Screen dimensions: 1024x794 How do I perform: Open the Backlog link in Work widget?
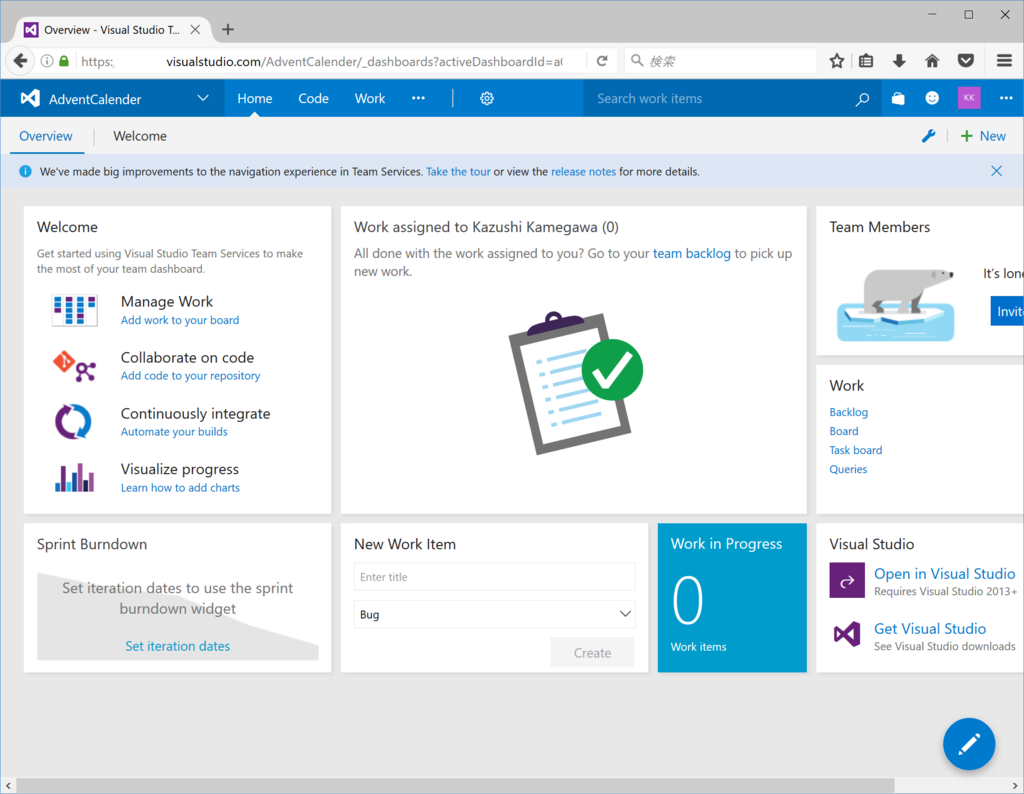click(848, 412)
